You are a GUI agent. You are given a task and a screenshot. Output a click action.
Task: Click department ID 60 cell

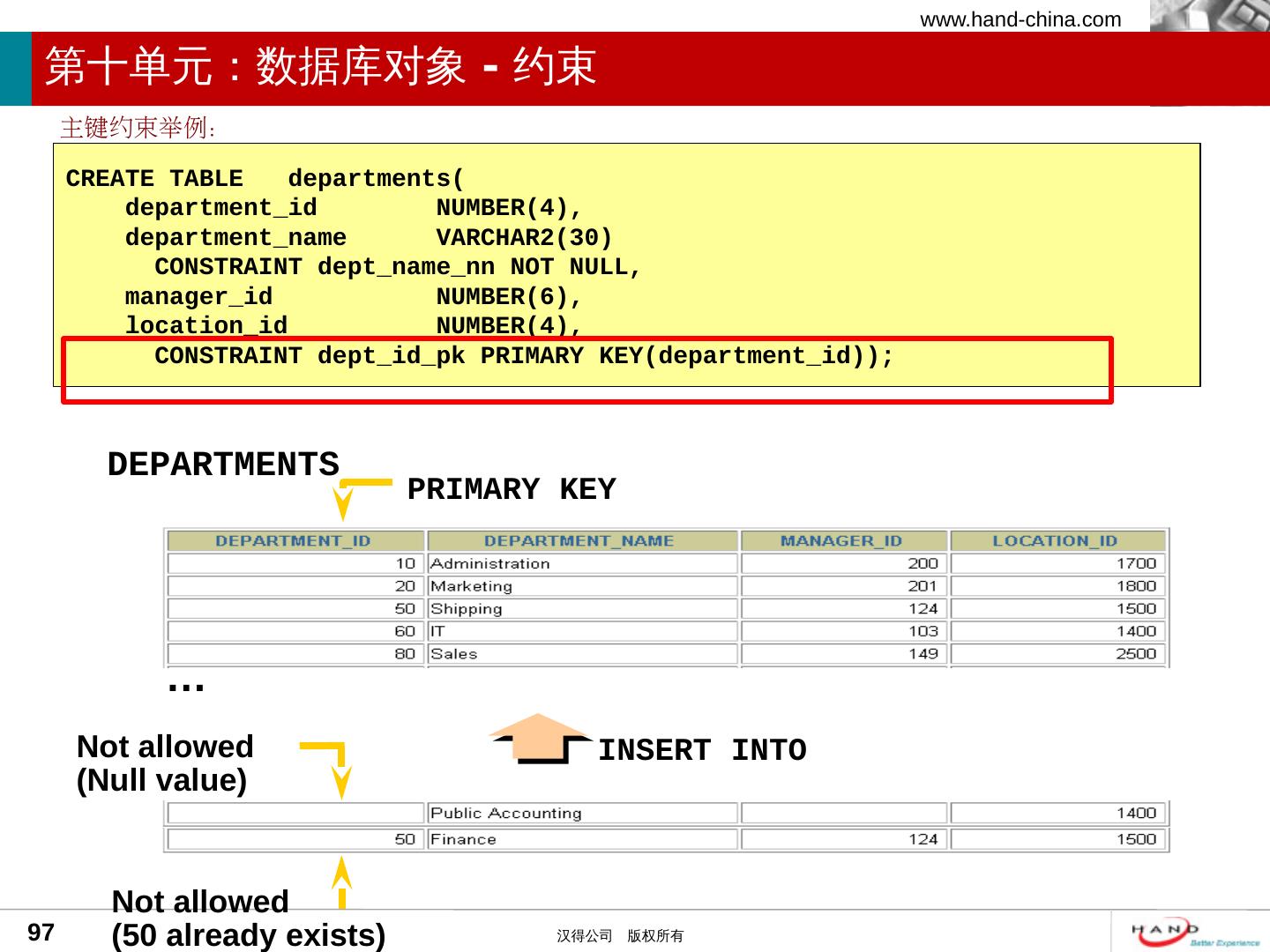pyautogui.click(x=295, y=631)
